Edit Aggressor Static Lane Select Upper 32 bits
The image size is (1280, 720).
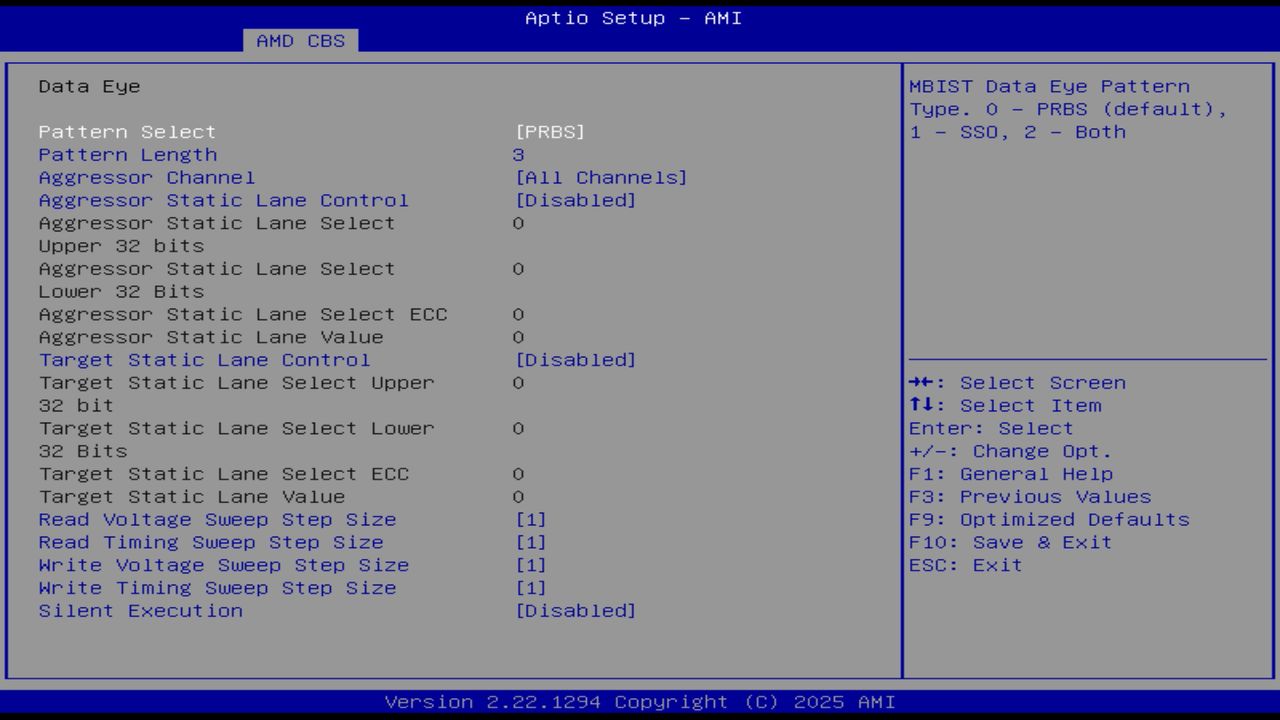click(x=518, y=223)
